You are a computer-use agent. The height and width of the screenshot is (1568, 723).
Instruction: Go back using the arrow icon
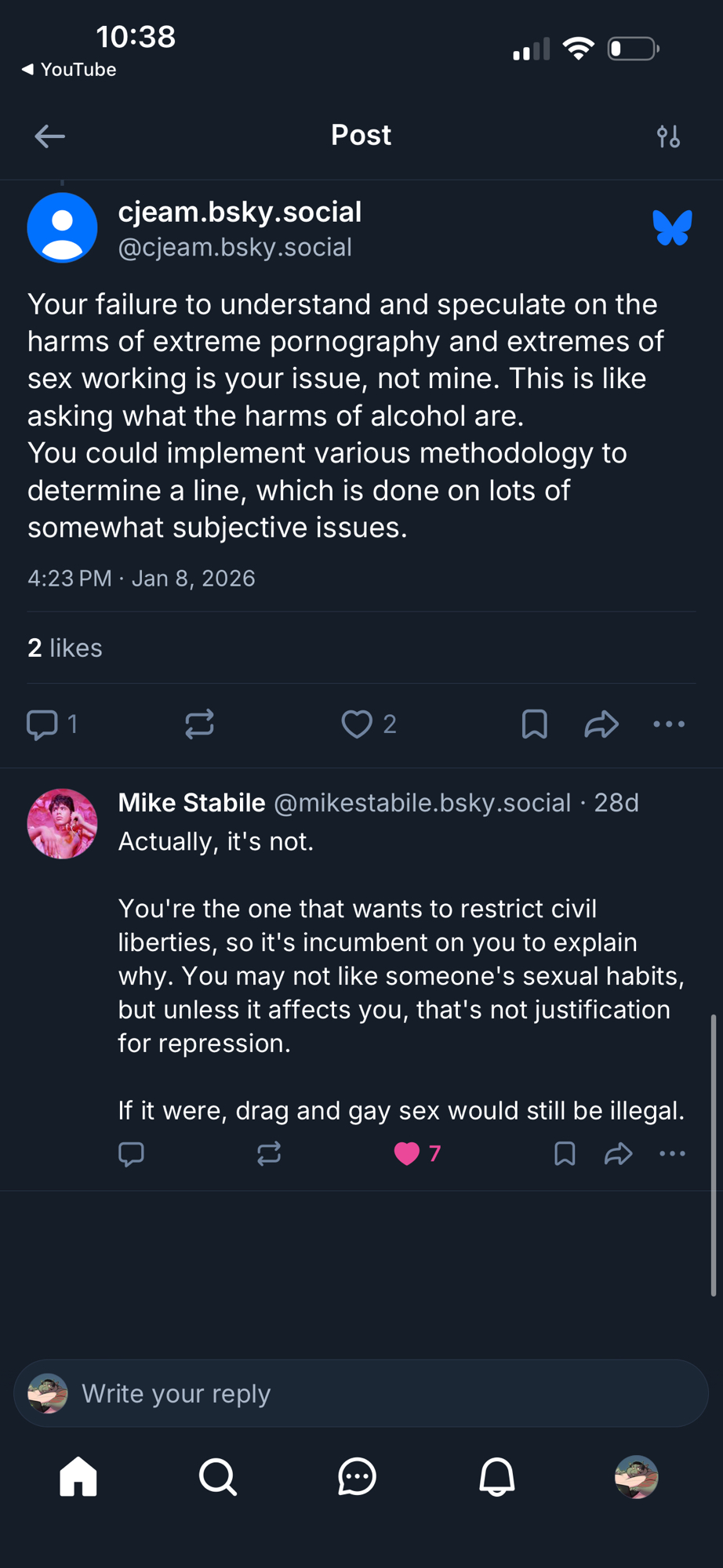[x=49, y=136]
